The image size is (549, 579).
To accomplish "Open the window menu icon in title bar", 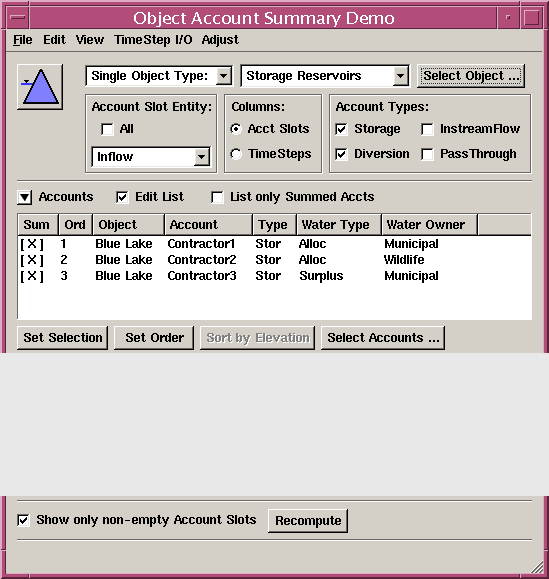I will click(x=17, y=17).
